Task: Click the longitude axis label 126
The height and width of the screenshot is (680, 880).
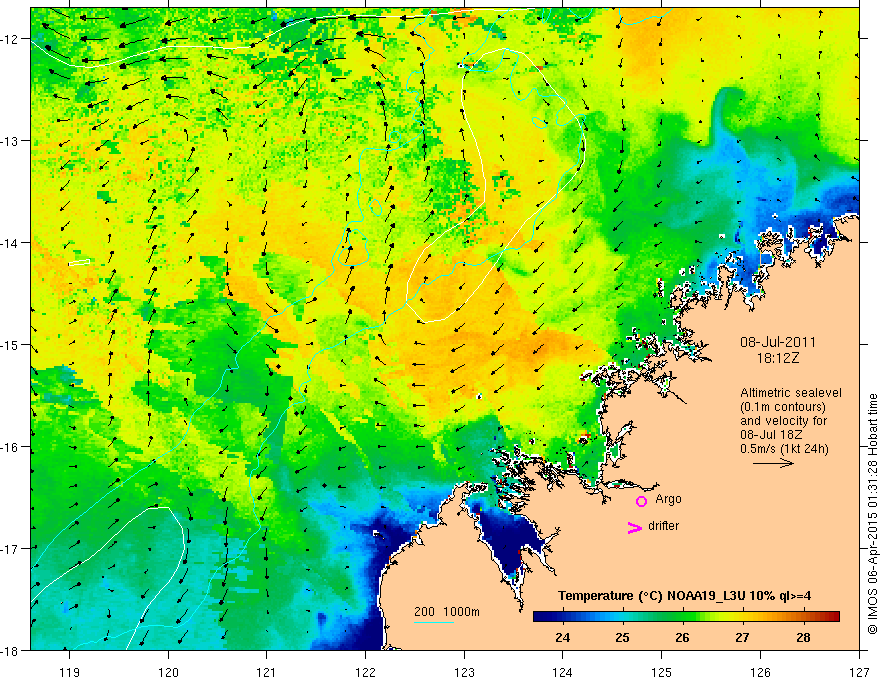Action: click(x=760, y=672)
